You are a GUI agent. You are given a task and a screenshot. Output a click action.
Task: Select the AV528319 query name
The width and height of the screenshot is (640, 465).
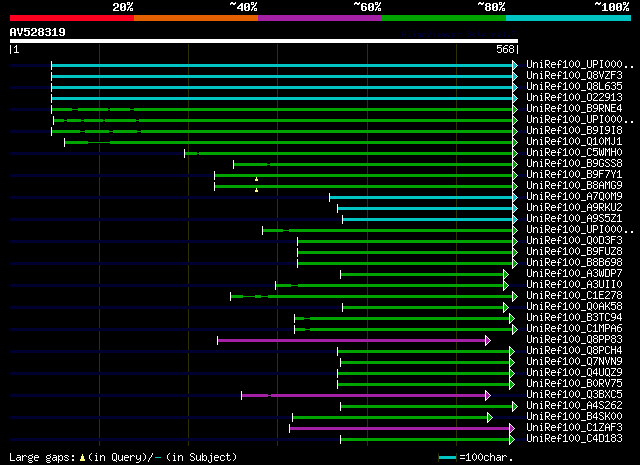[38, 32]
